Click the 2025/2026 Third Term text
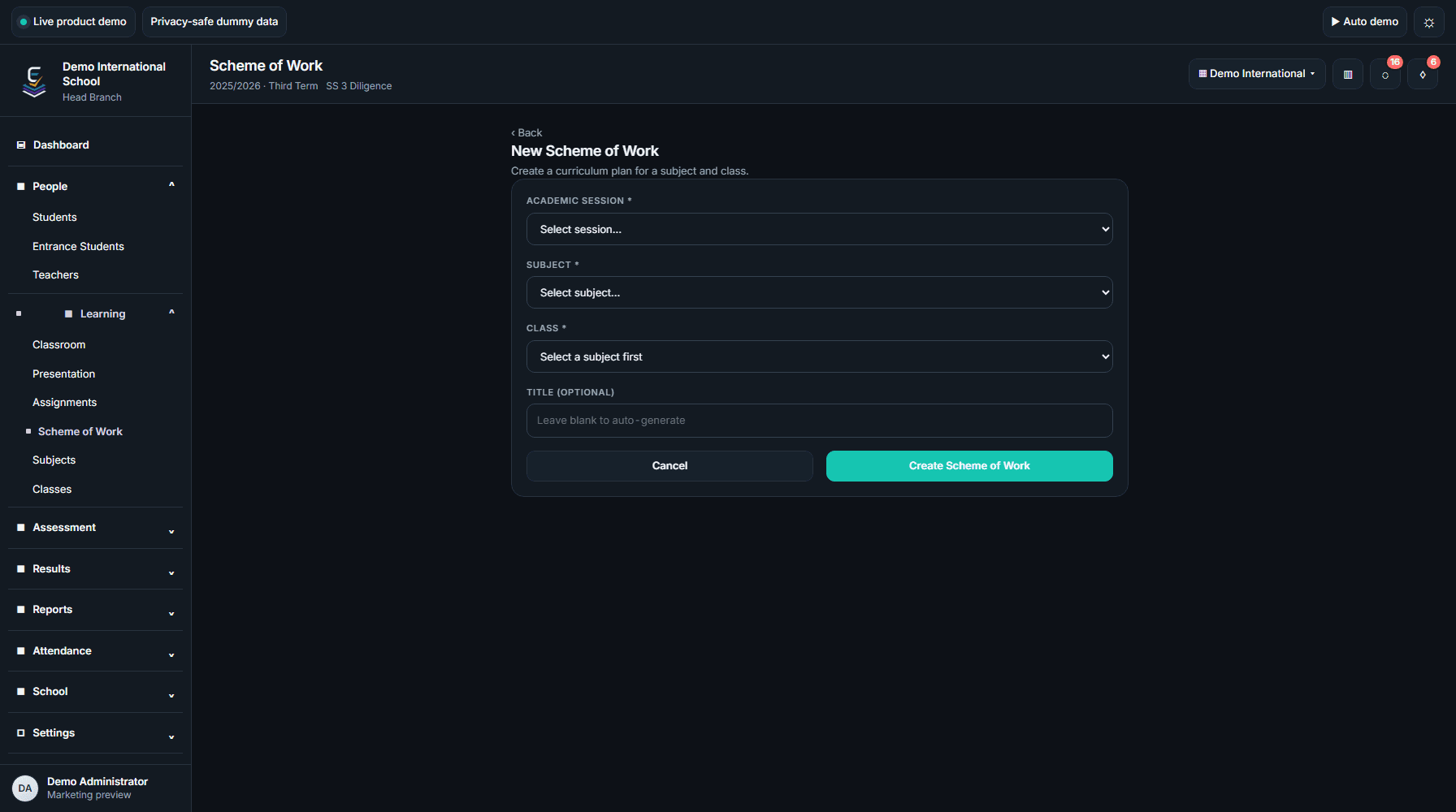 coord(264,86)
